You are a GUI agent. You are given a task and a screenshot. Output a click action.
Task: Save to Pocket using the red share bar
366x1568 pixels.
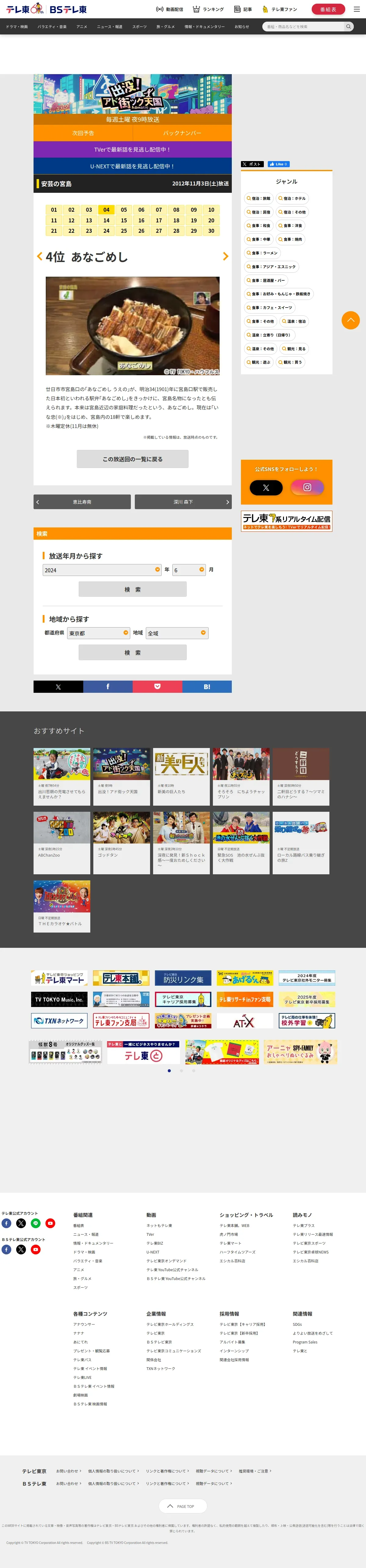[157, 687]
